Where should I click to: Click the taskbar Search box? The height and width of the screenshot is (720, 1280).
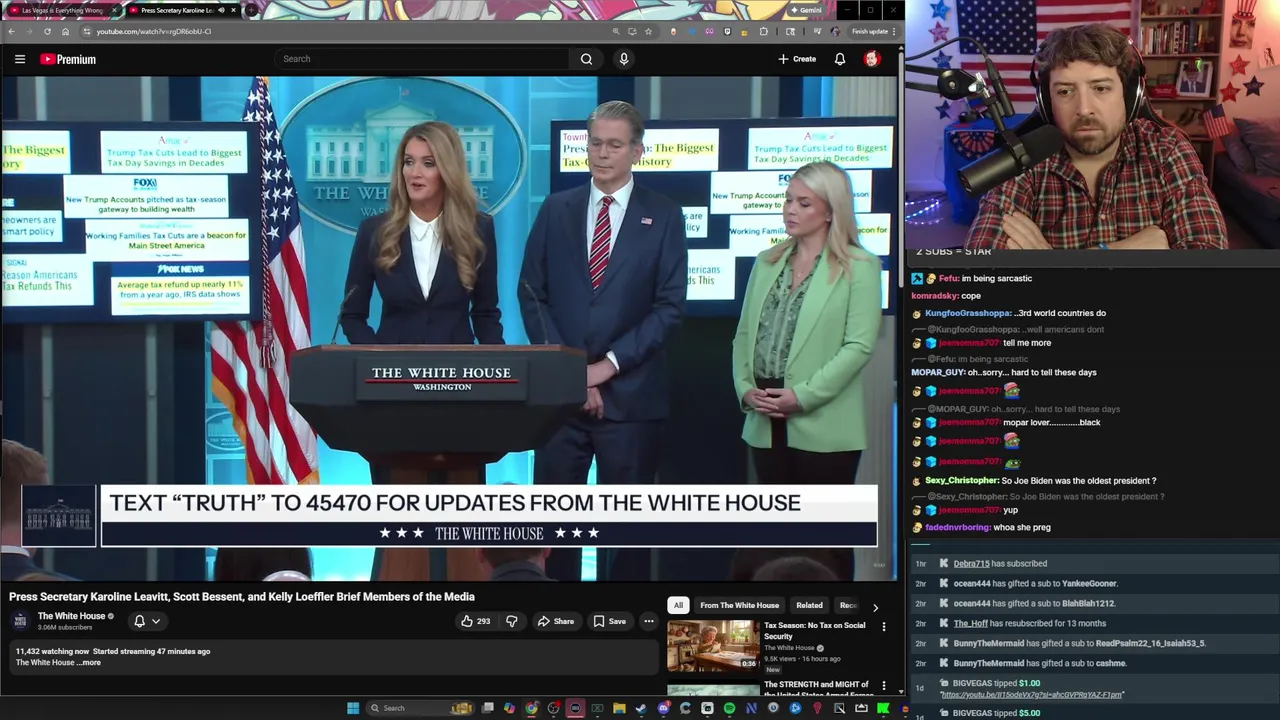tap(420, 708)
